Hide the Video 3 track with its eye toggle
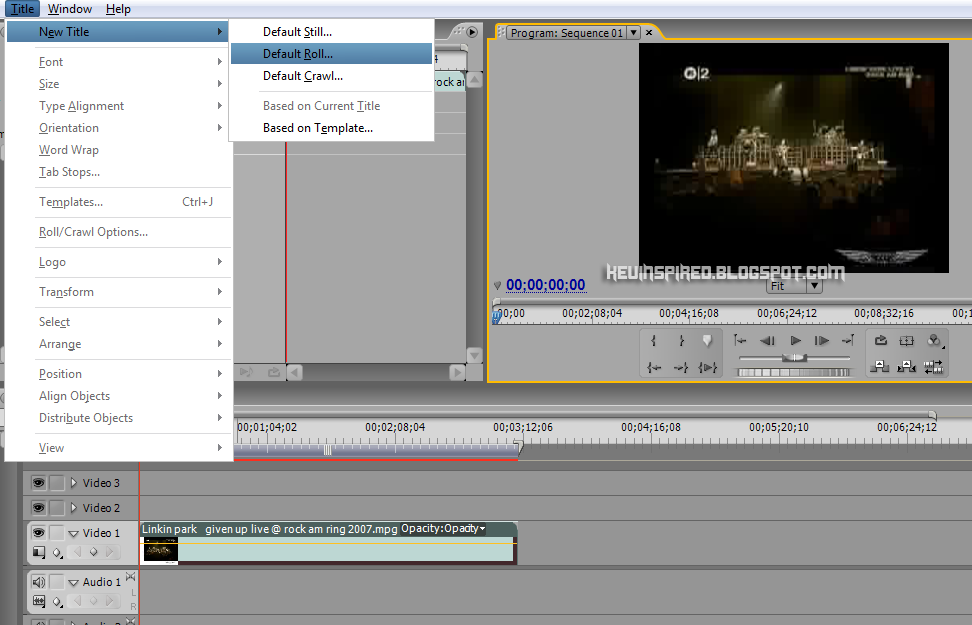972x625 pixels. point(37,482)
